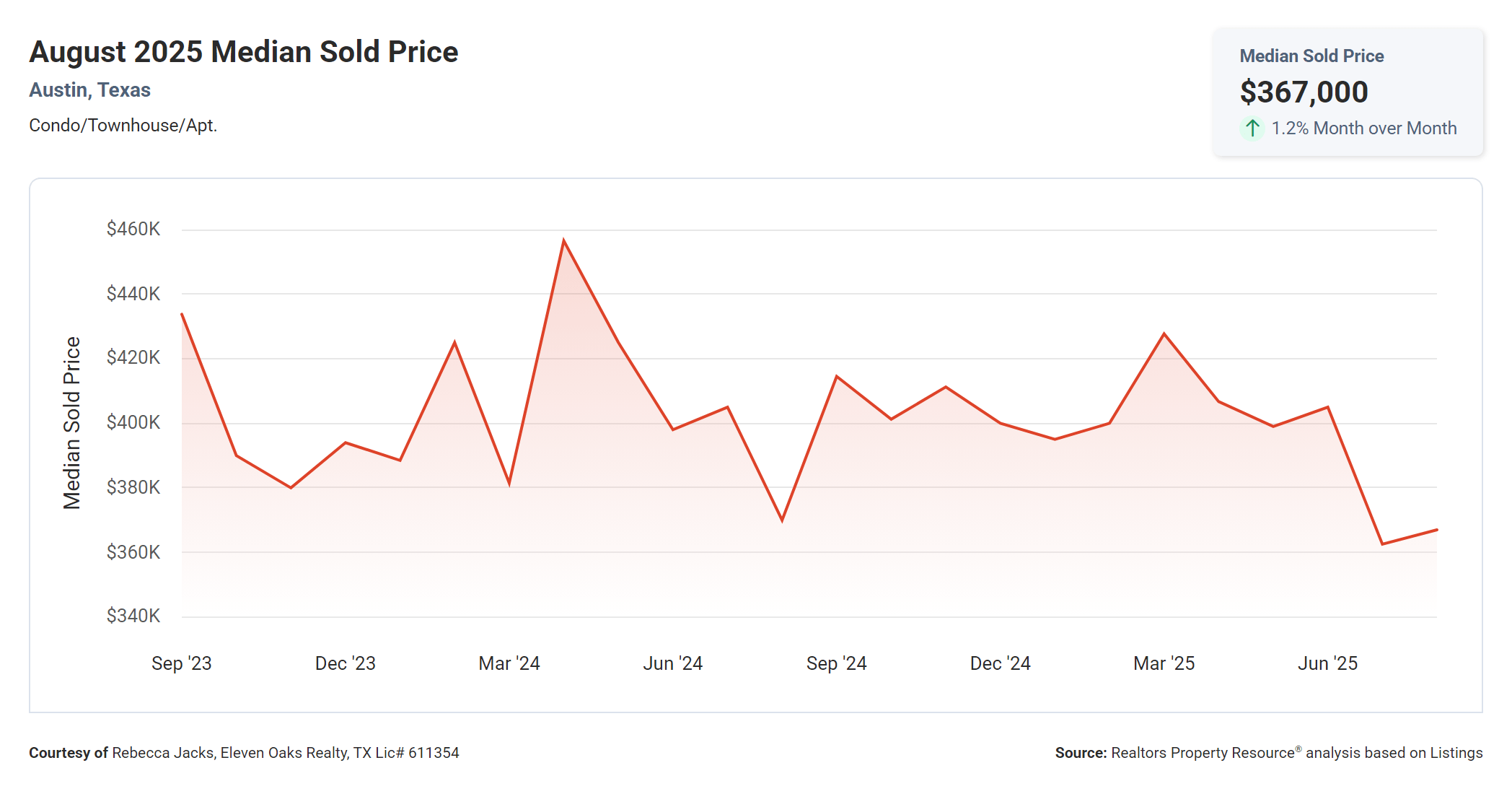Click the Jun '24 axis label
This screenshot has height=794, width=1512.
tap(672, 663)
